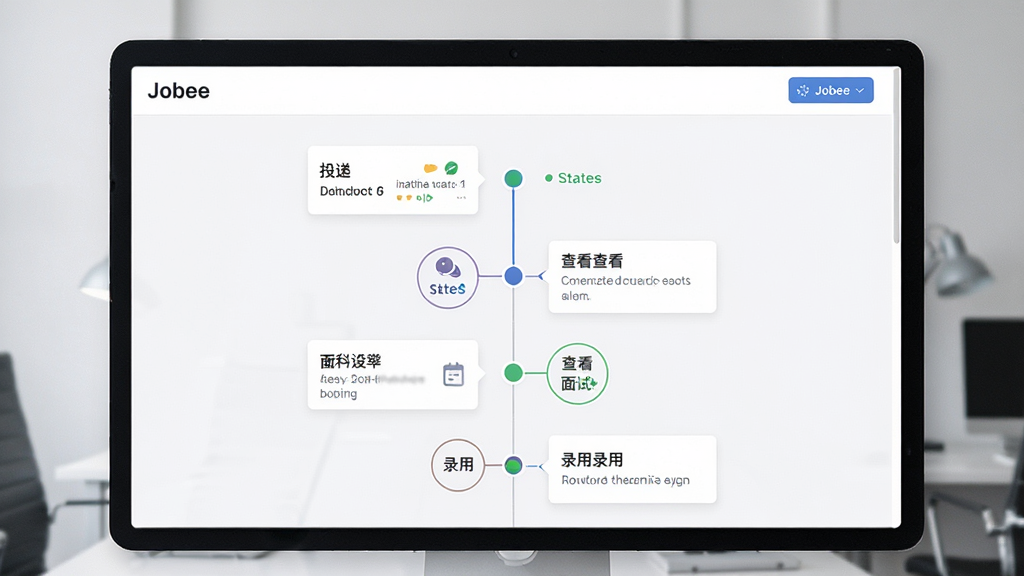Open ellipsis menu on 投递 card

tap(461, 197)
